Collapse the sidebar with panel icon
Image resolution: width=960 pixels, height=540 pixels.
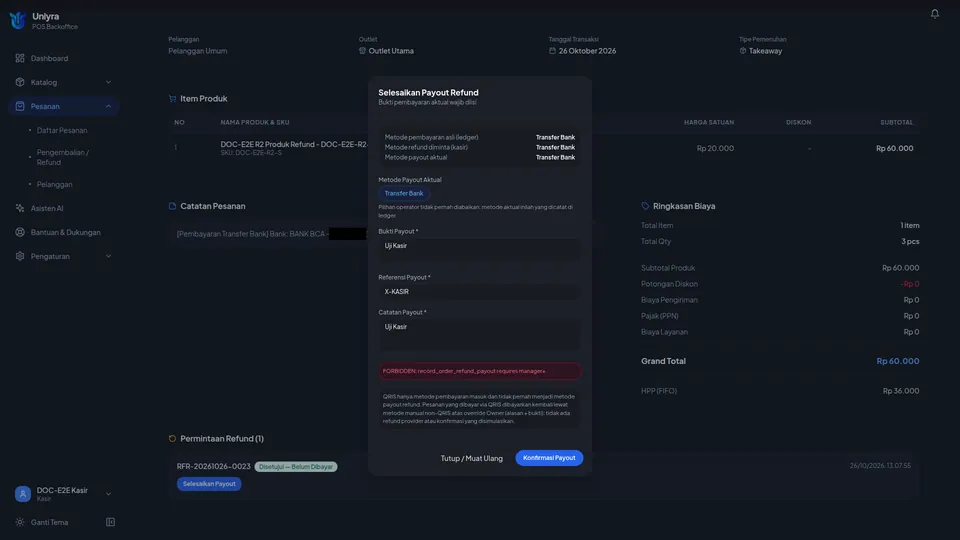[110, 522]
